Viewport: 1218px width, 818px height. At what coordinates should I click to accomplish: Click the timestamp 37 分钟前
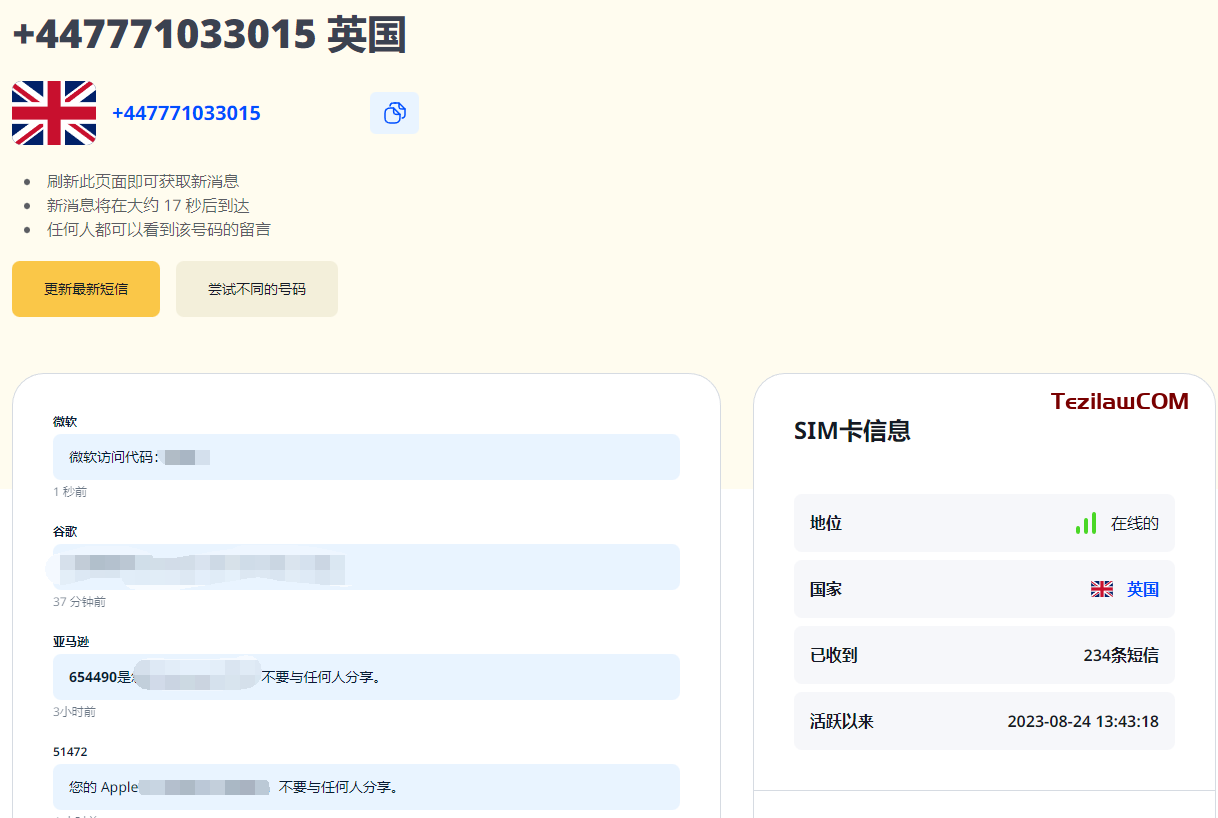click(x=79, y=602)
